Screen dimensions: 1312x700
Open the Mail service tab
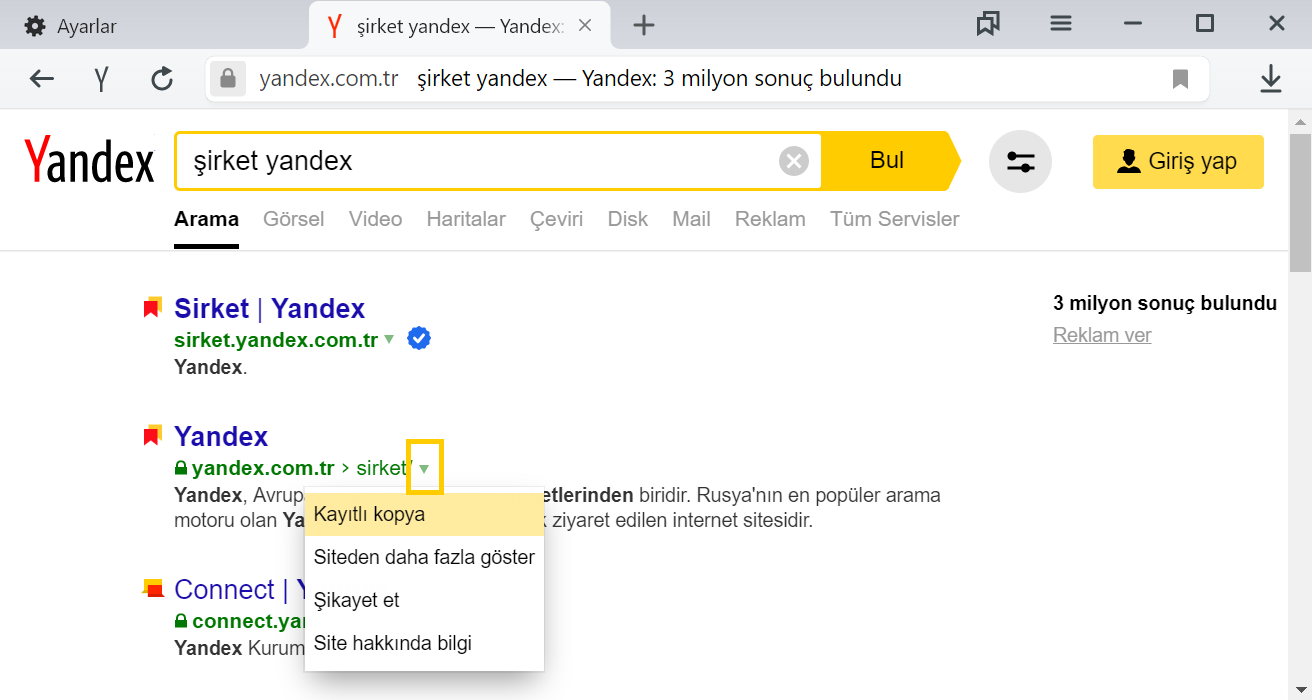coord(692,219)
